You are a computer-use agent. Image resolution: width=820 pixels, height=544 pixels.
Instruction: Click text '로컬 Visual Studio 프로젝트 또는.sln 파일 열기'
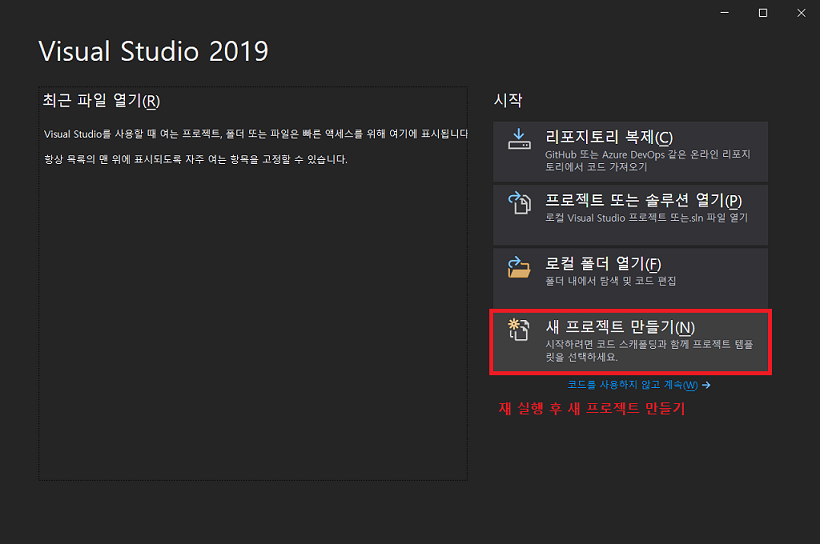pyautogui.click(x=646, y=218)
